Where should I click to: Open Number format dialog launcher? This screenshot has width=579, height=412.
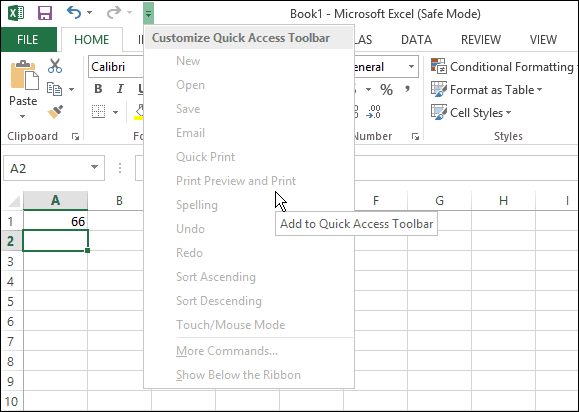pyautogui.click(x=416, y=137)
